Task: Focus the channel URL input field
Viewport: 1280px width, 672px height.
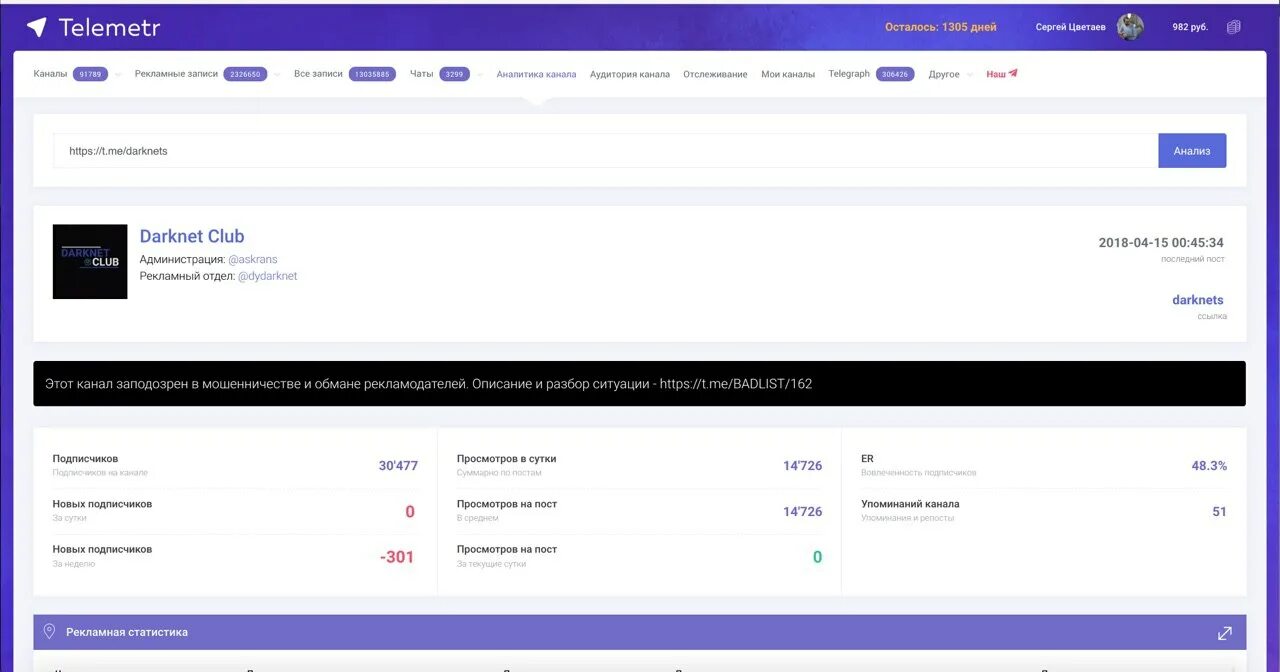Action: click(605, 151)
